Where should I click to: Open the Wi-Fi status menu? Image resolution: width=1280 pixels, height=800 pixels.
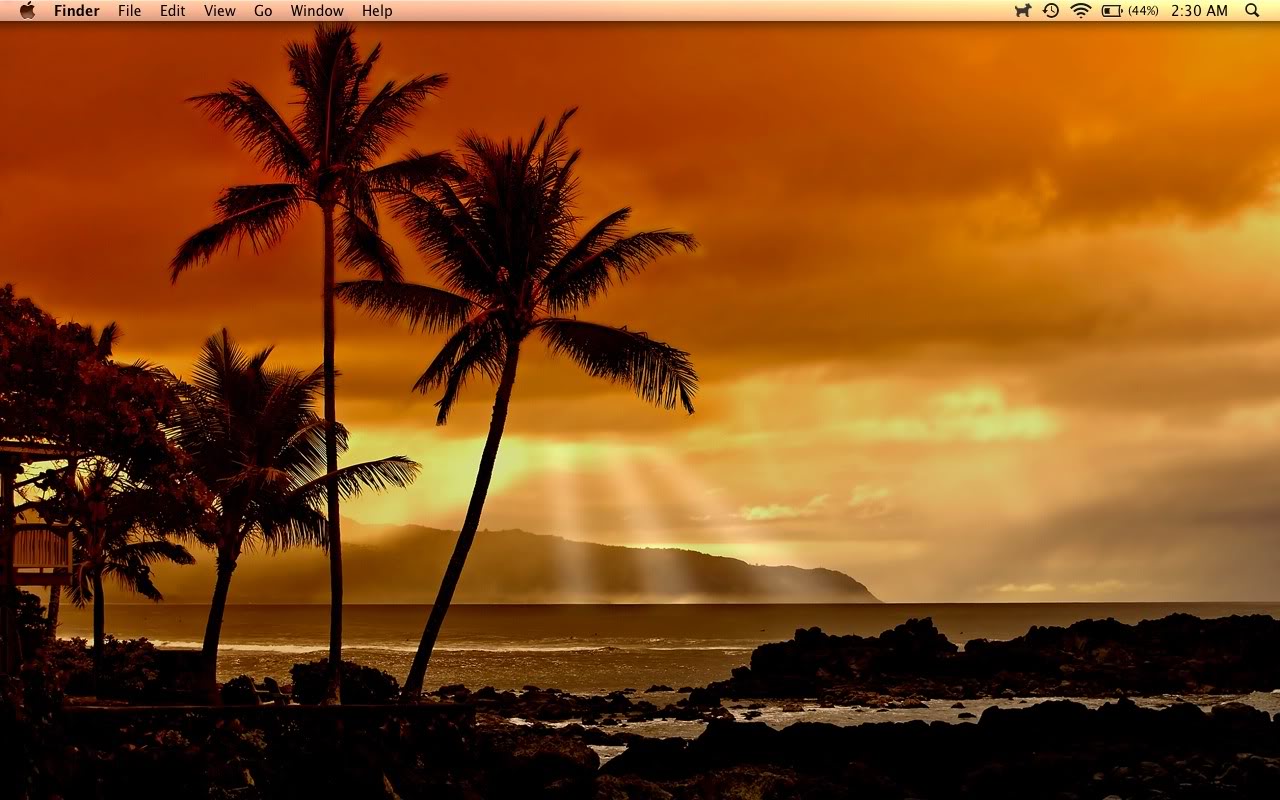tap(1081, 10)
